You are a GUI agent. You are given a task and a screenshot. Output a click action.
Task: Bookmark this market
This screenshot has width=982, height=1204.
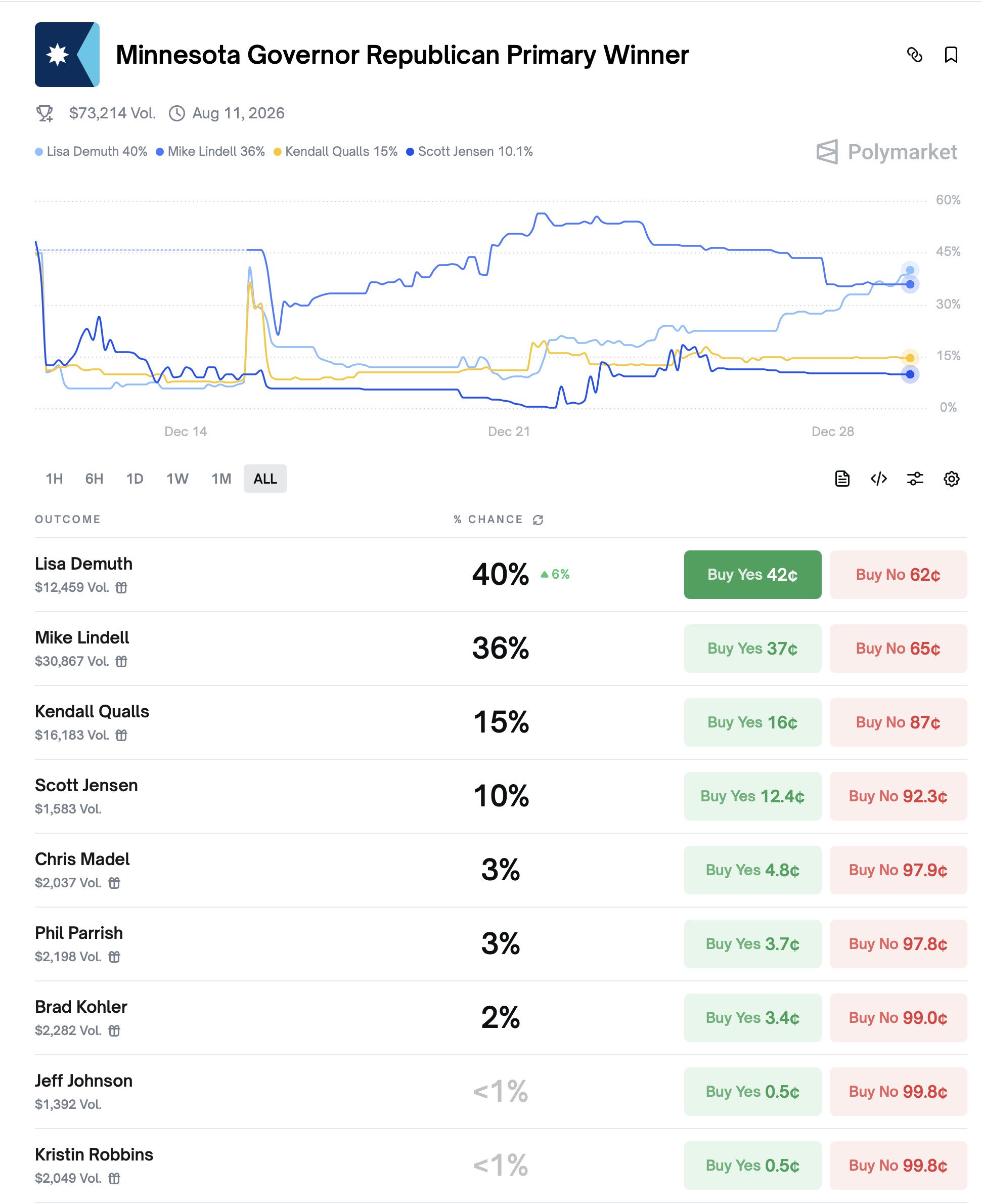click(x=951, y=55)
